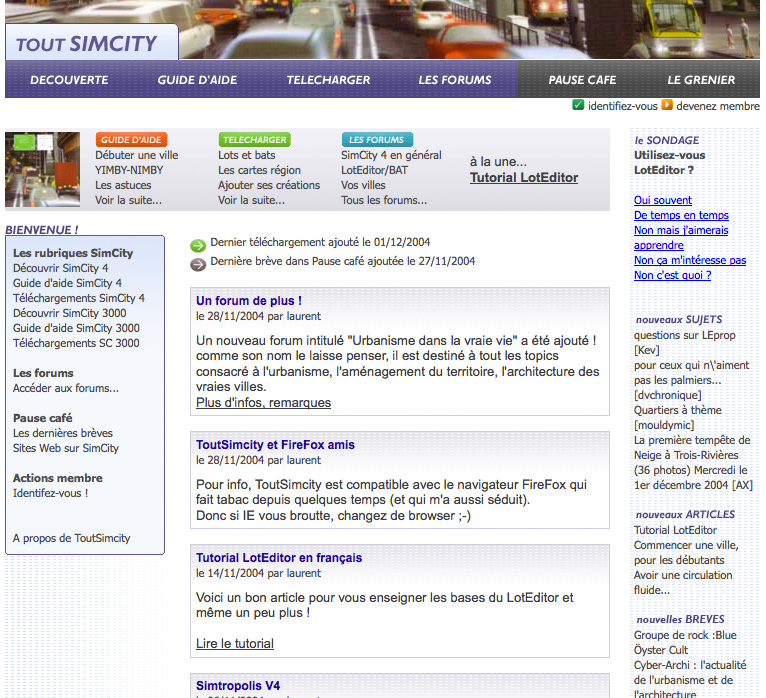The height and width of the screenshot is (698, 766).
Task: Click the identifiez-vous login link
Action: (x=623, y=106)
